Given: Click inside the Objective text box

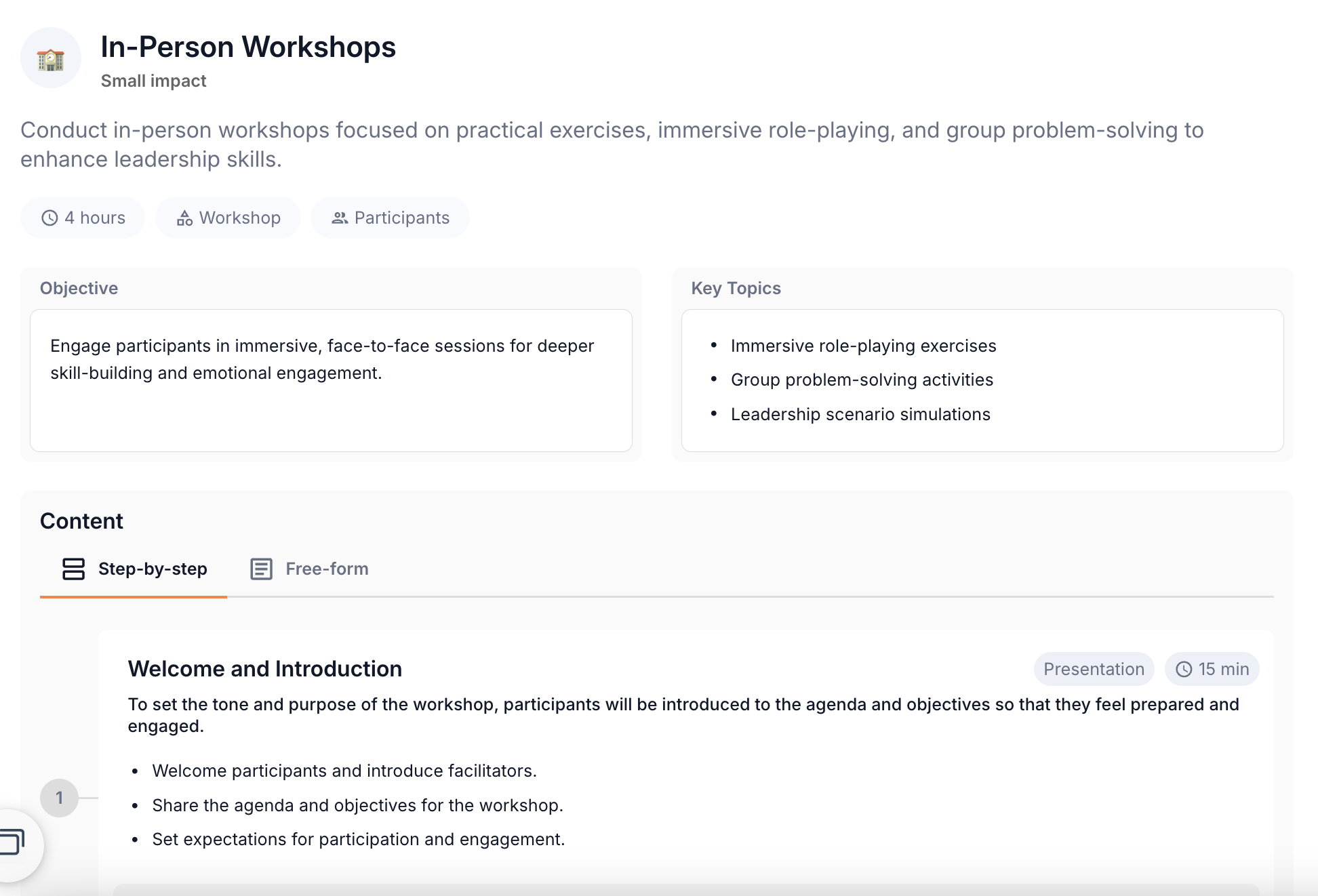Looking at the screenshot, I should point(331,380).
